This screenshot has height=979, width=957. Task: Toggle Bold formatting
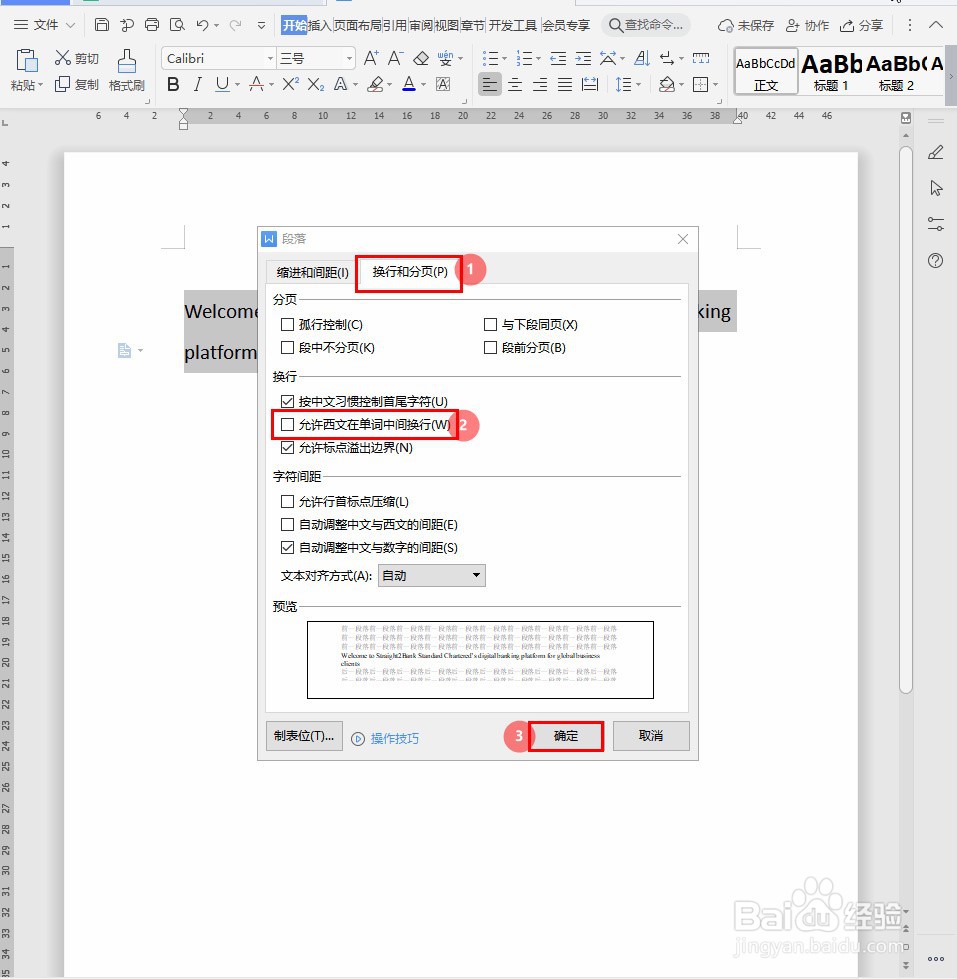coord(174,84)
